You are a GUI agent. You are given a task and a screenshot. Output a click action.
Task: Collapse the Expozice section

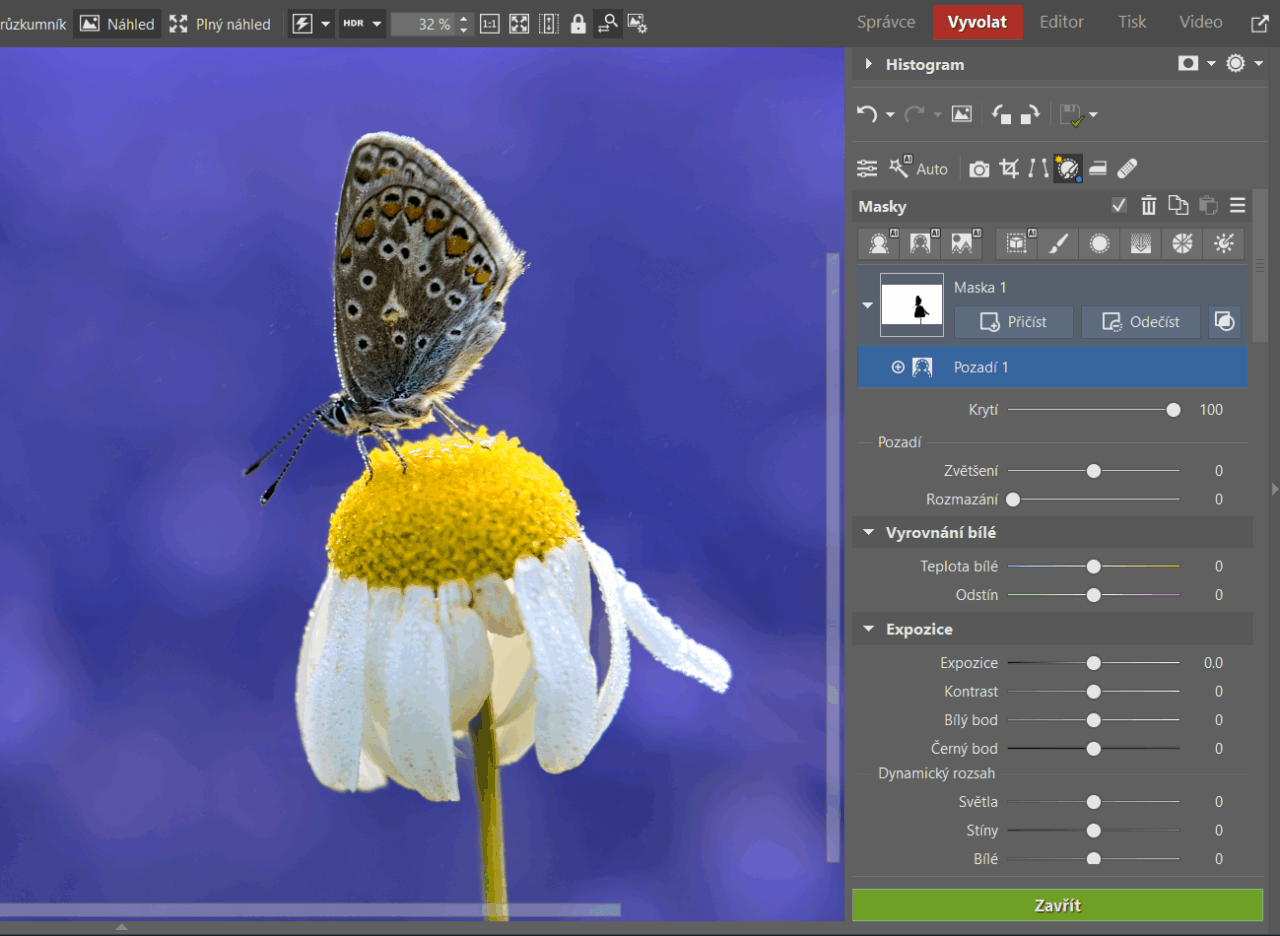[869, 629]
